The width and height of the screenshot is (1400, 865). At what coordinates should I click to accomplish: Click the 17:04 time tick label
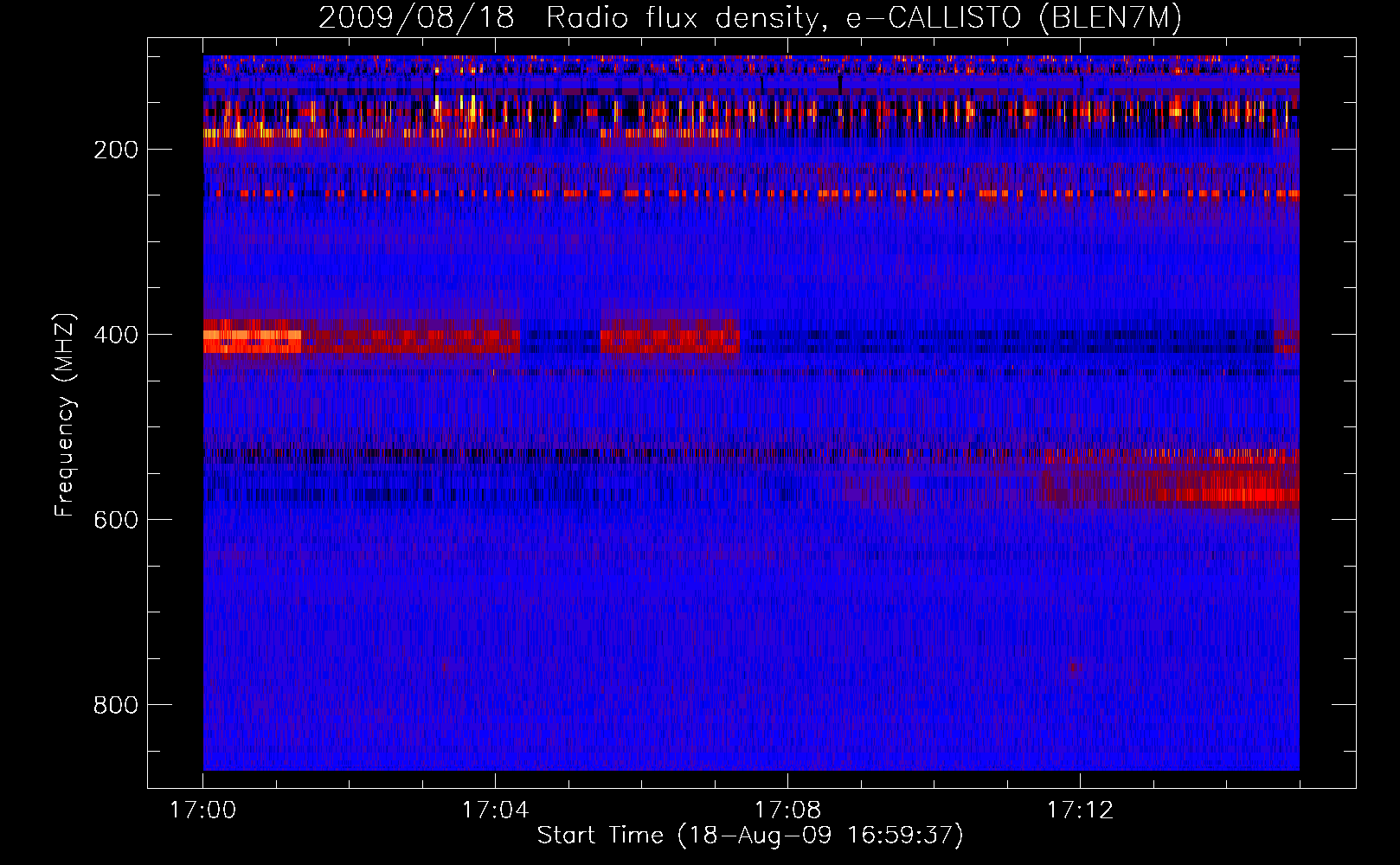[x=495, y=810]
